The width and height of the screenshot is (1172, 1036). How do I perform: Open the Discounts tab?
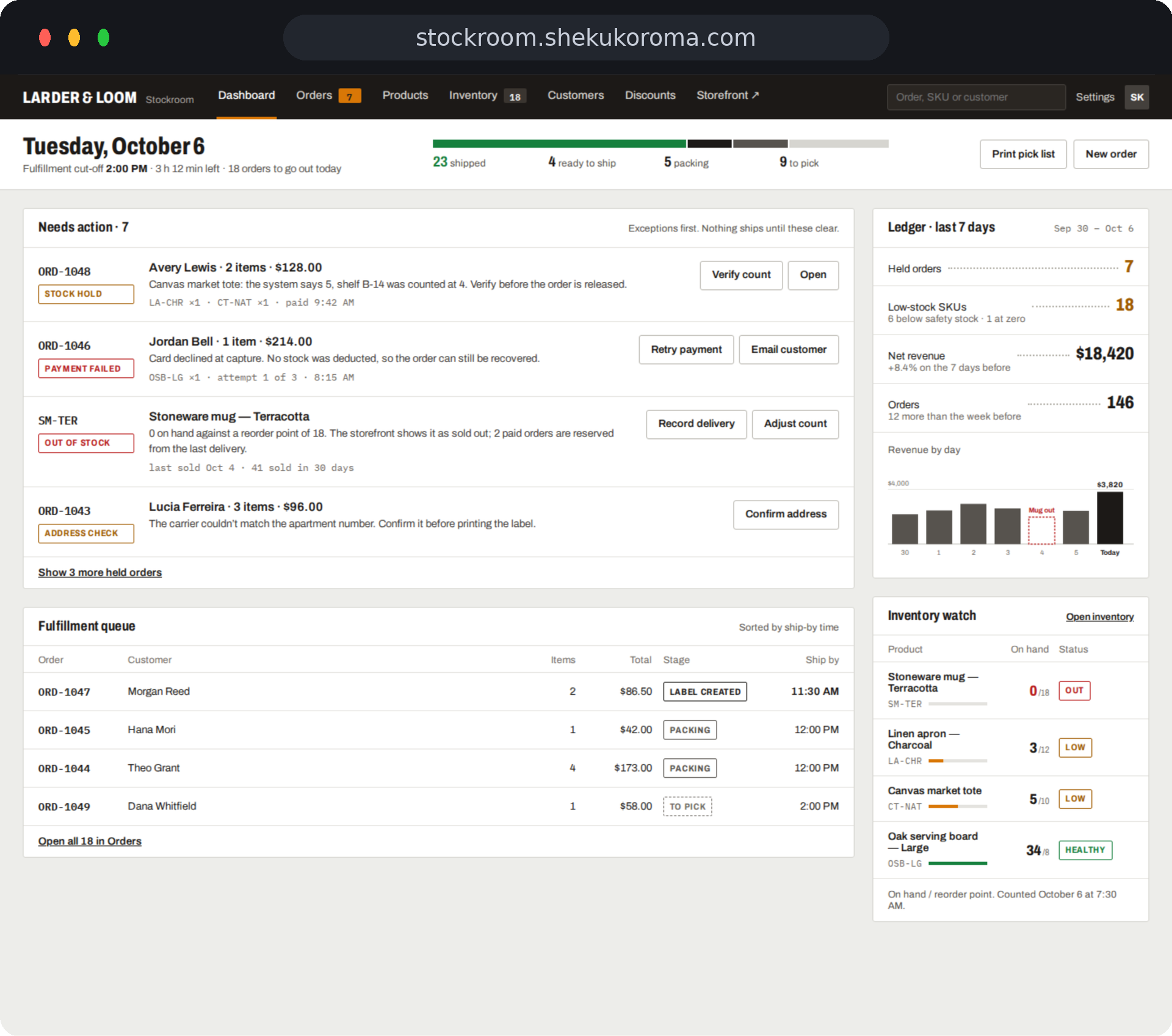(x=650, y=95)
